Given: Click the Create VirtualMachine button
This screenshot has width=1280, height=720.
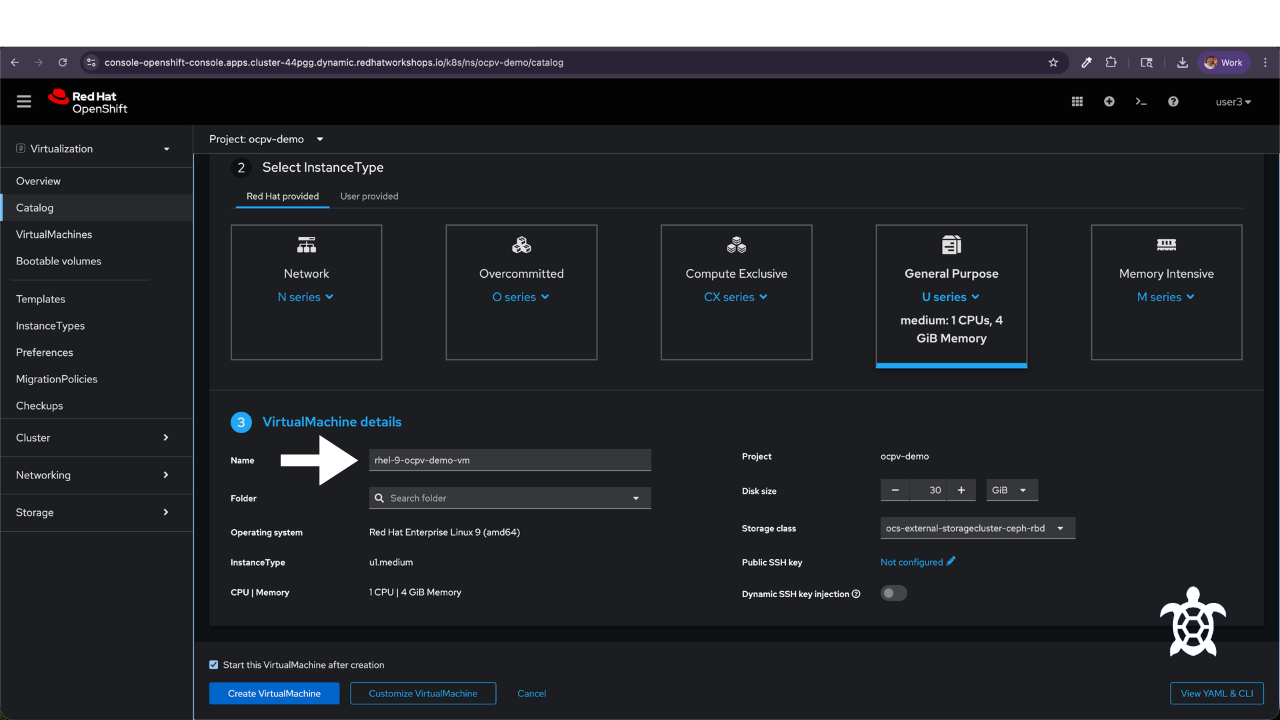Looking at the screenshot, I should pos(274,693).
